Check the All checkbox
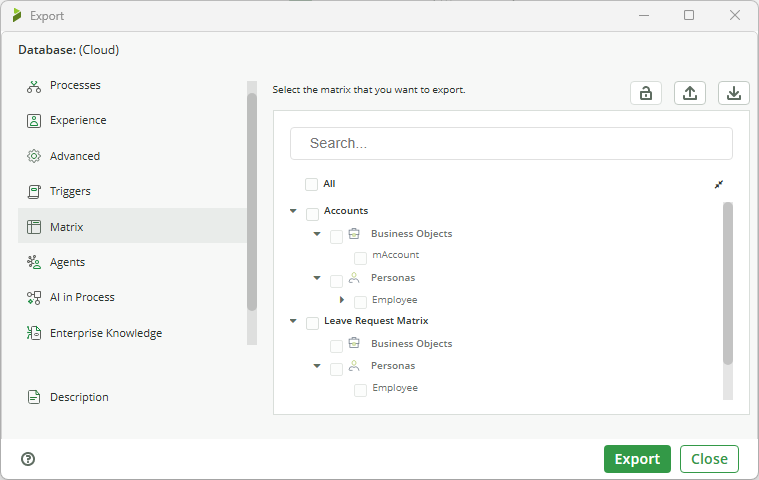This screenshot has width=759, height=480. coord(311,184)
